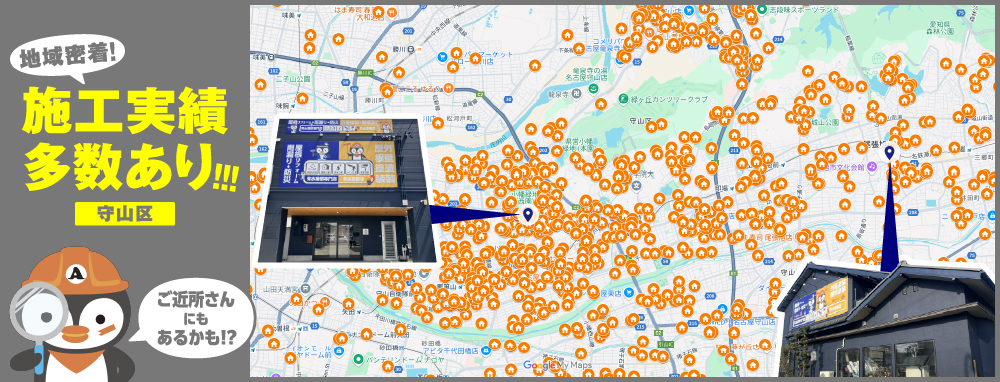This screenshot has width=1000, height=382.
Task: Click the yellow 守山区 label
Action: (x=125, y=214)
